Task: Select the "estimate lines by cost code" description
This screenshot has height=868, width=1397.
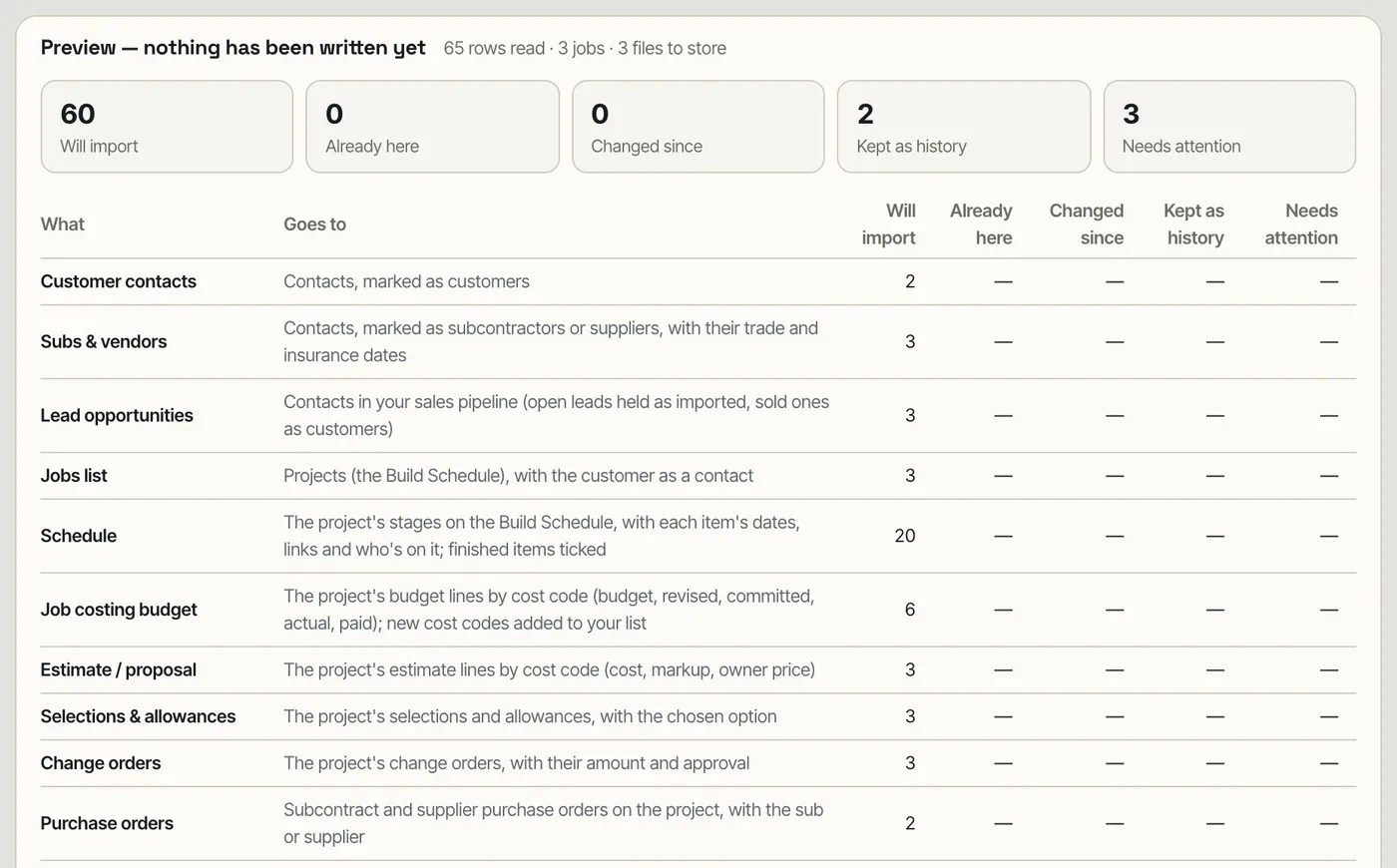Action: pyautogui.click(x=549, y=669)
